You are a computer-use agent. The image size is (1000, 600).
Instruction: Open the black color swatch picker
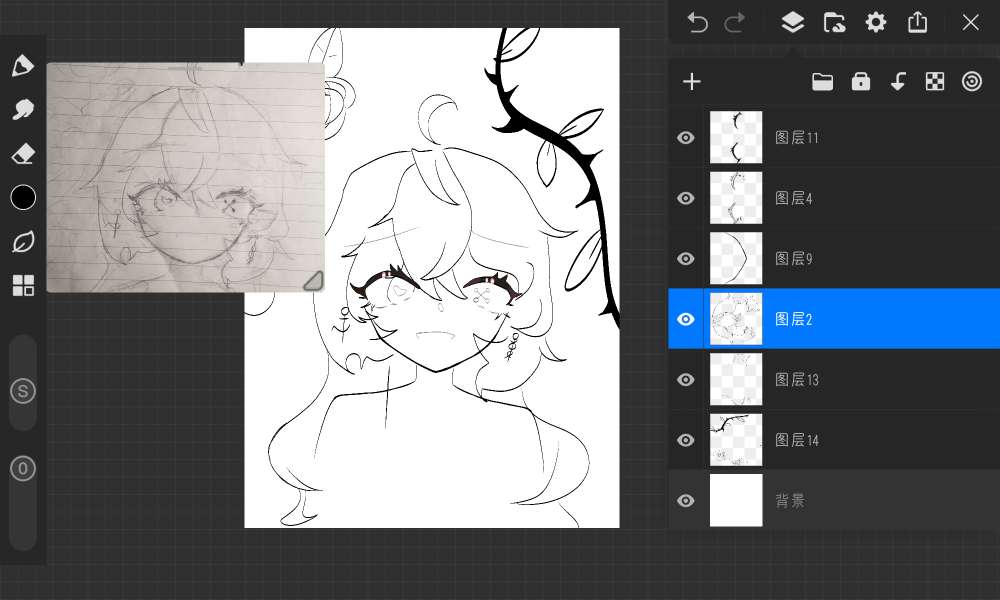22,198
